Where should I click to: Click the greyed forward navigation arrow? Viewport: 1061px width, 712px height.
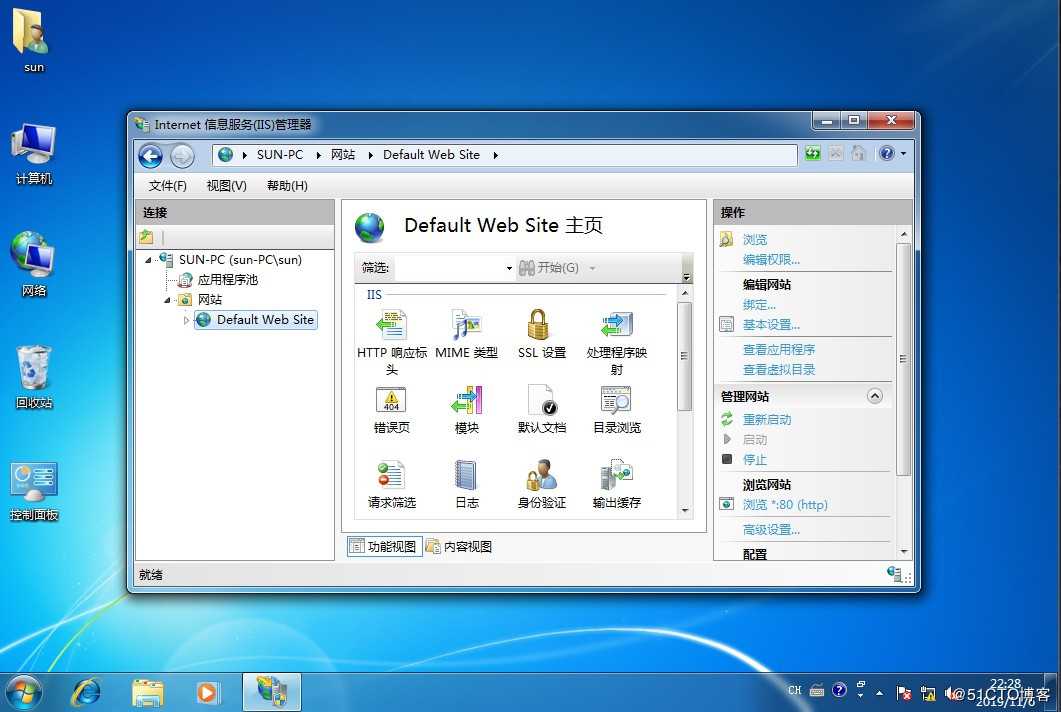(181, 156)
